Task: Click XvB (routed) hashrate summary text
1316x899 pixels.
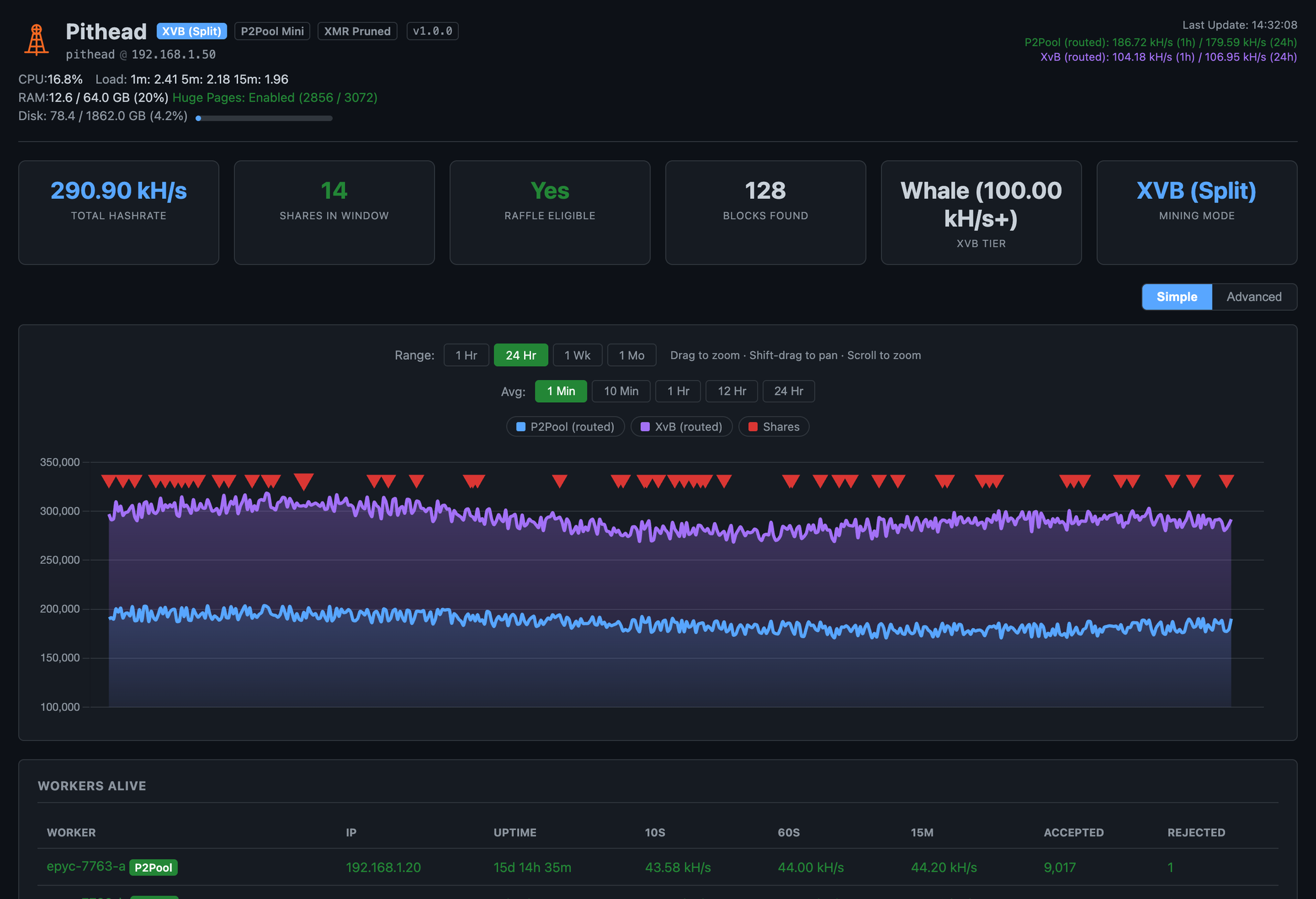Action: coord(1169,57)
